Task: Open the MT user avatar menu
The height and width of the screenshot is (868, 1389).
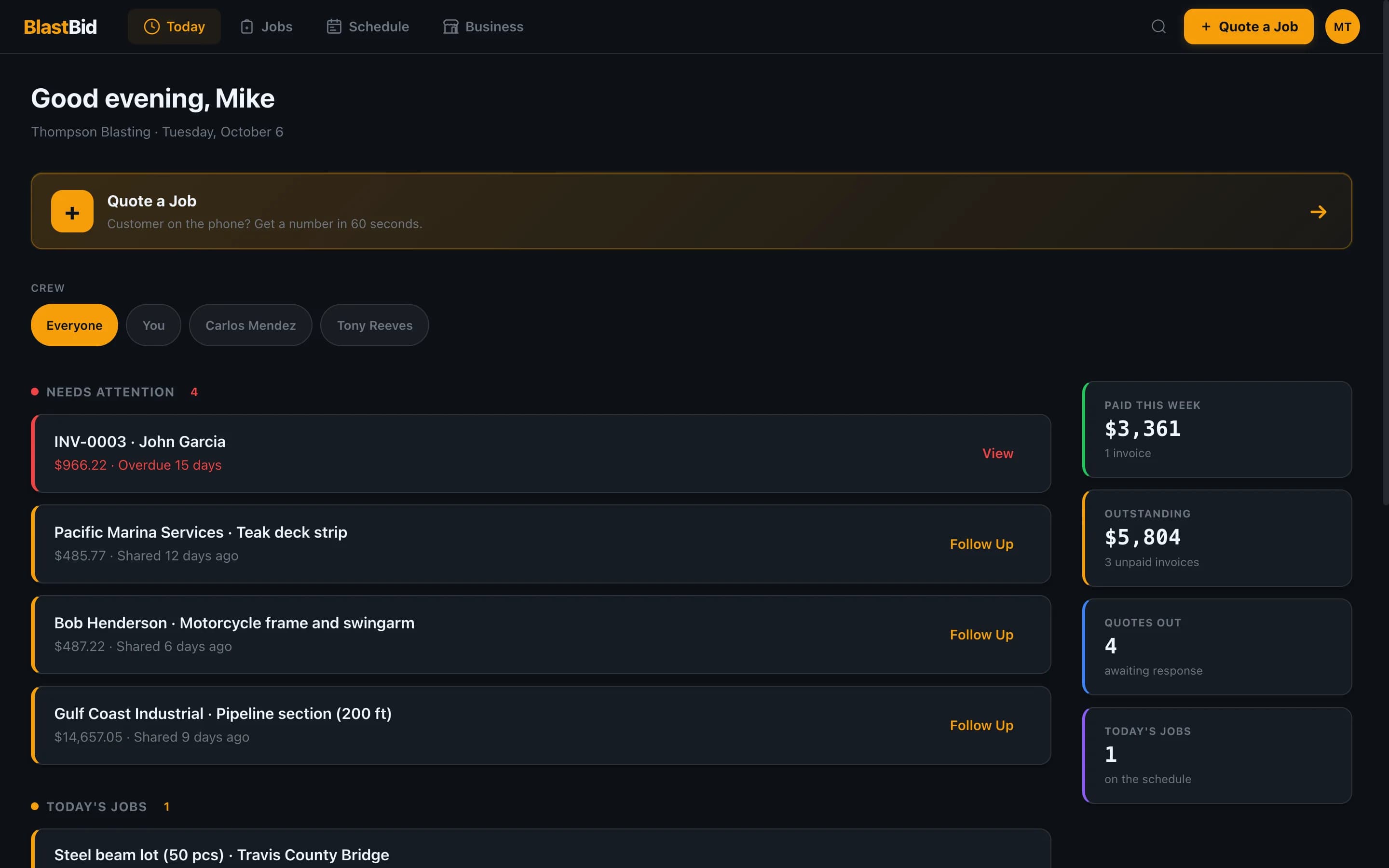Action: 1342,27
